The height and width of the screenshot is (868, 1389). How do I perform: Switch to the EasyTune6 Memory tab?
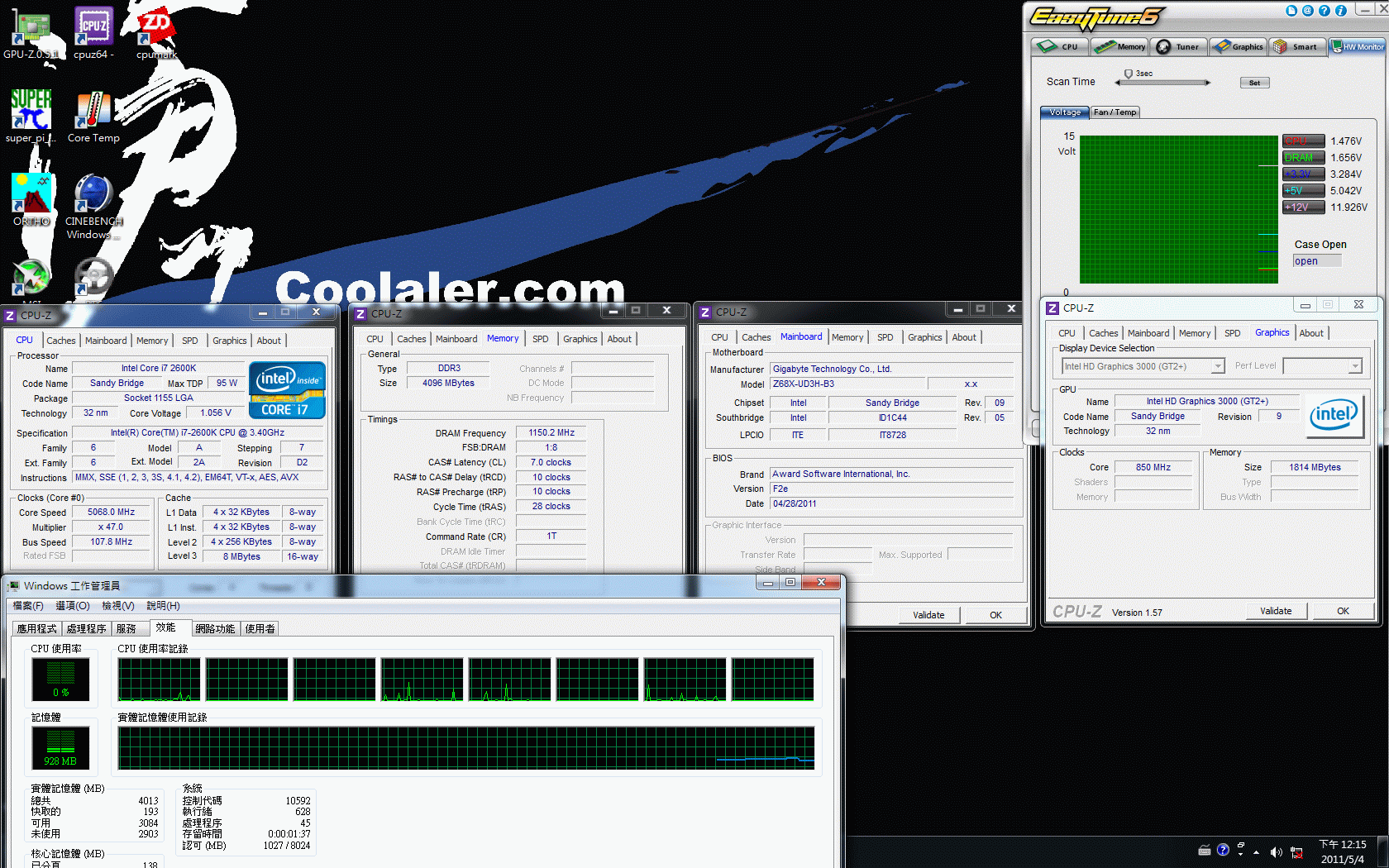[x=1119, y=46]
